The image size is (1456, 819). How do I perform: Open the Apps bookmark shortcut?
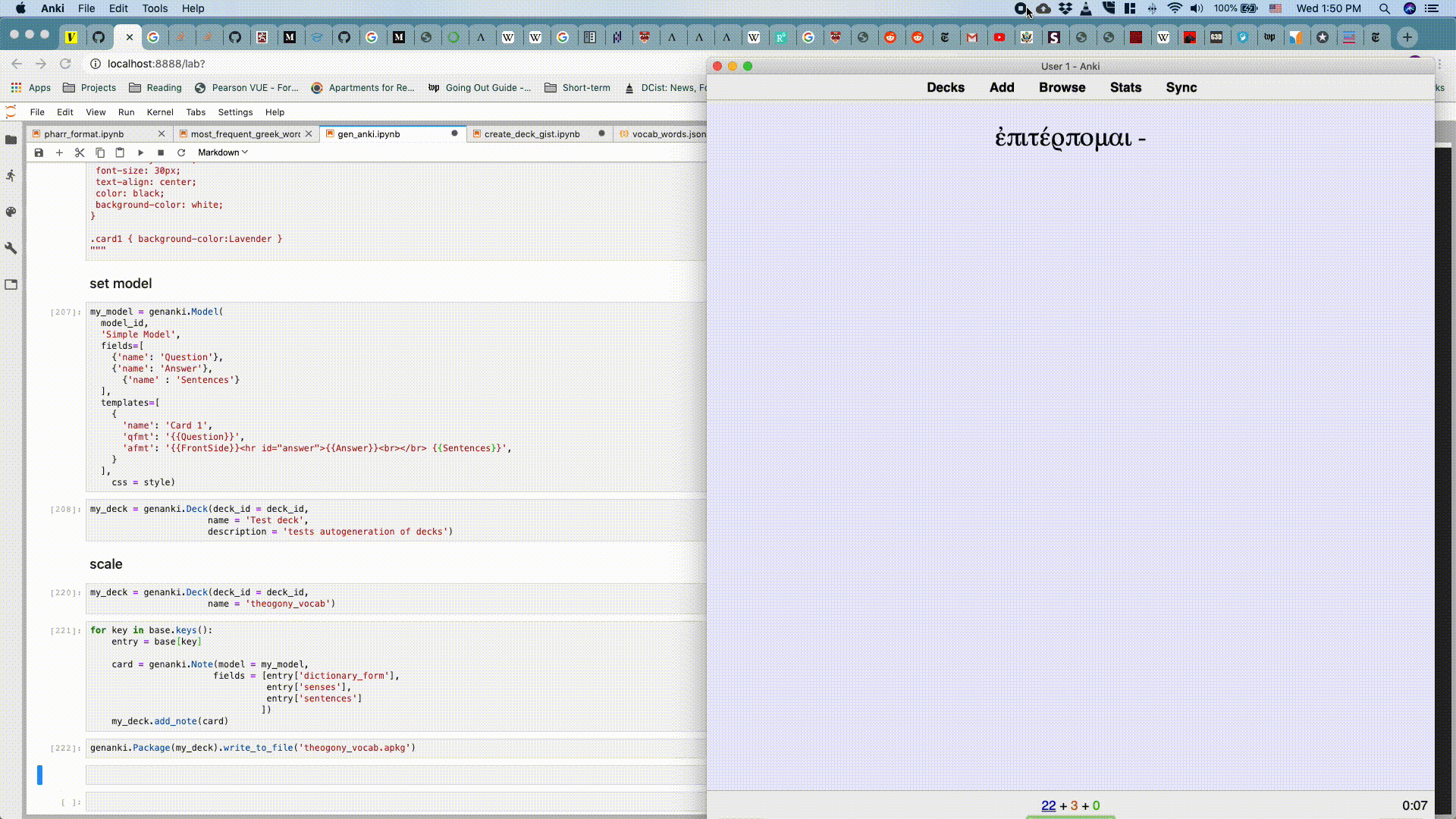click(30, 88)
